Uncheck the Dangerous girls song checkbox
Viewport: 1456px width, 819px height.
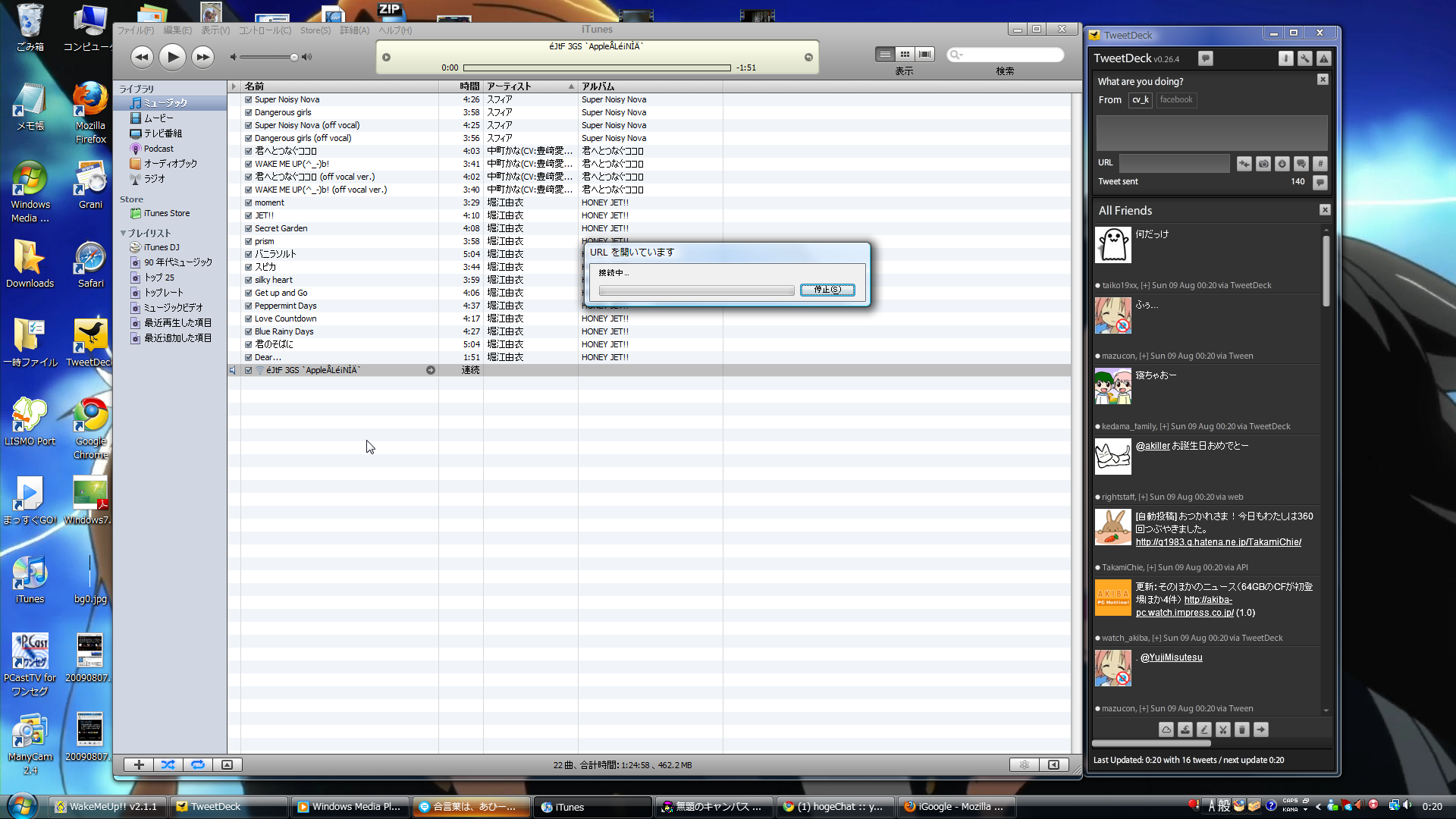tap(248, 112)
